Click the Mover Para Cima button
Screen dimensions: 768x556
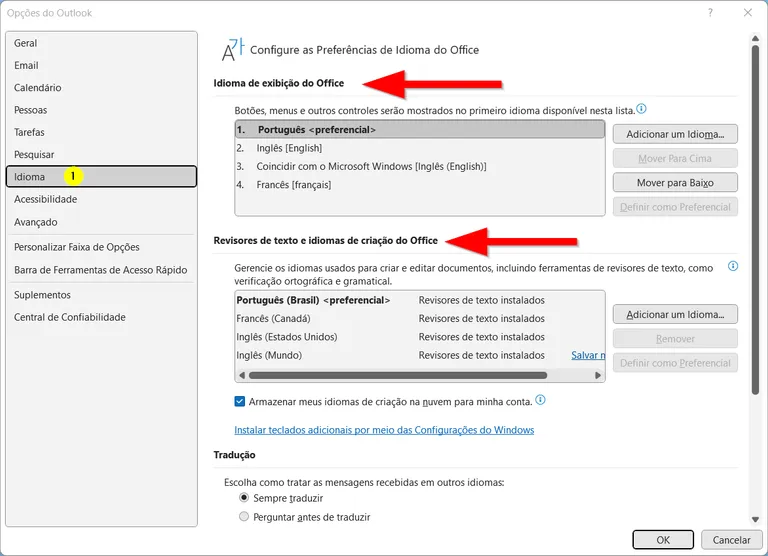pos(675,158)
